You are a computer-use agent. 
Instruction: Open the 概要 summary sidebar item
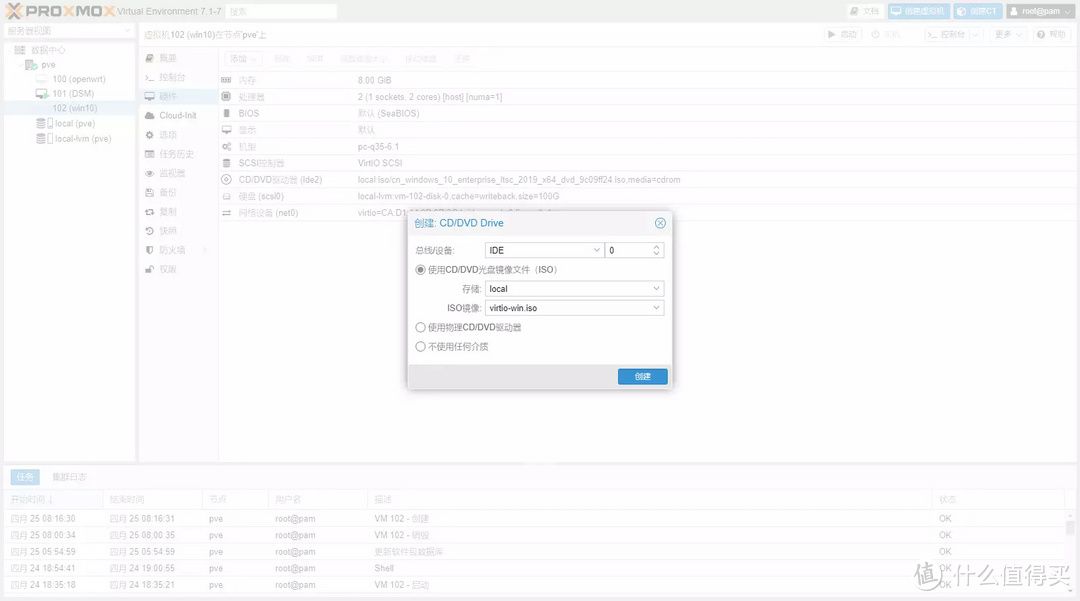coord(168,59)
